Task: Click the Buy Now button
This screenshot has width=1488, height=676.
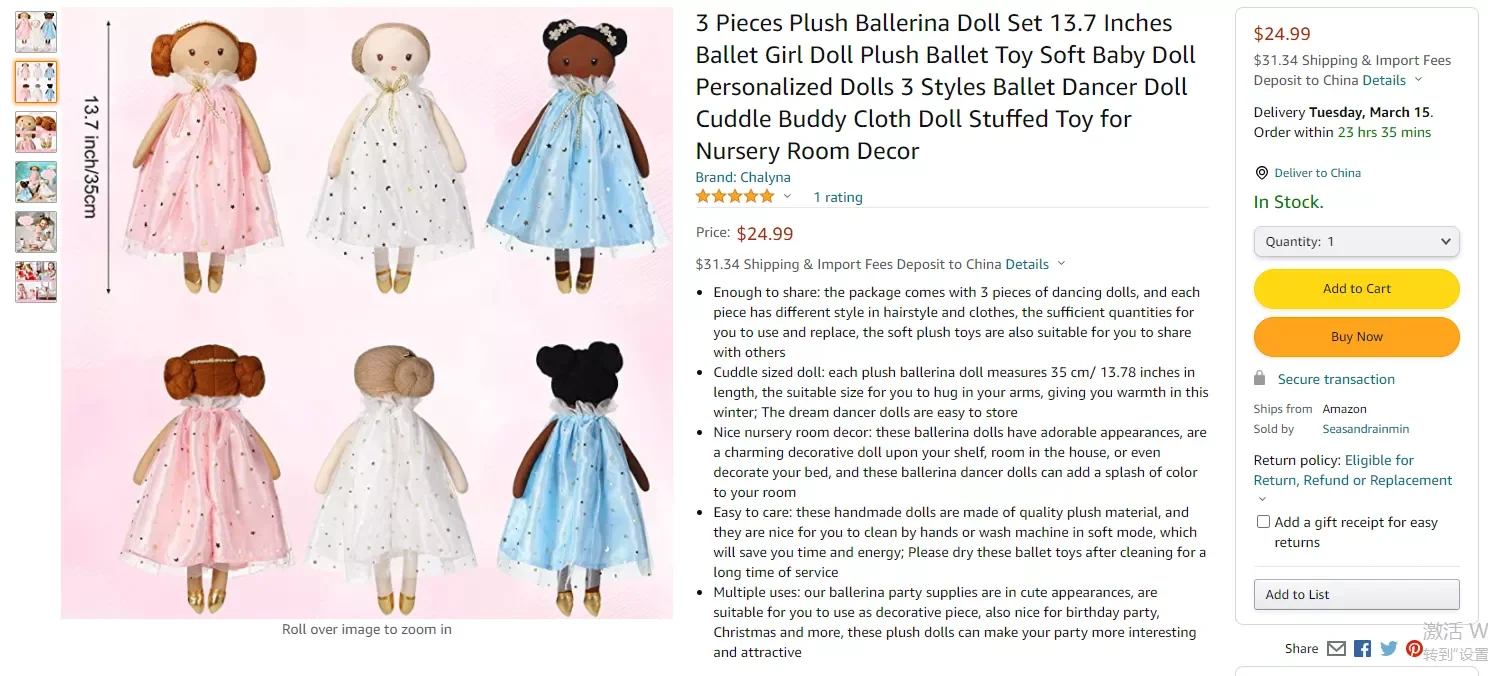Action: (1356, 337)
